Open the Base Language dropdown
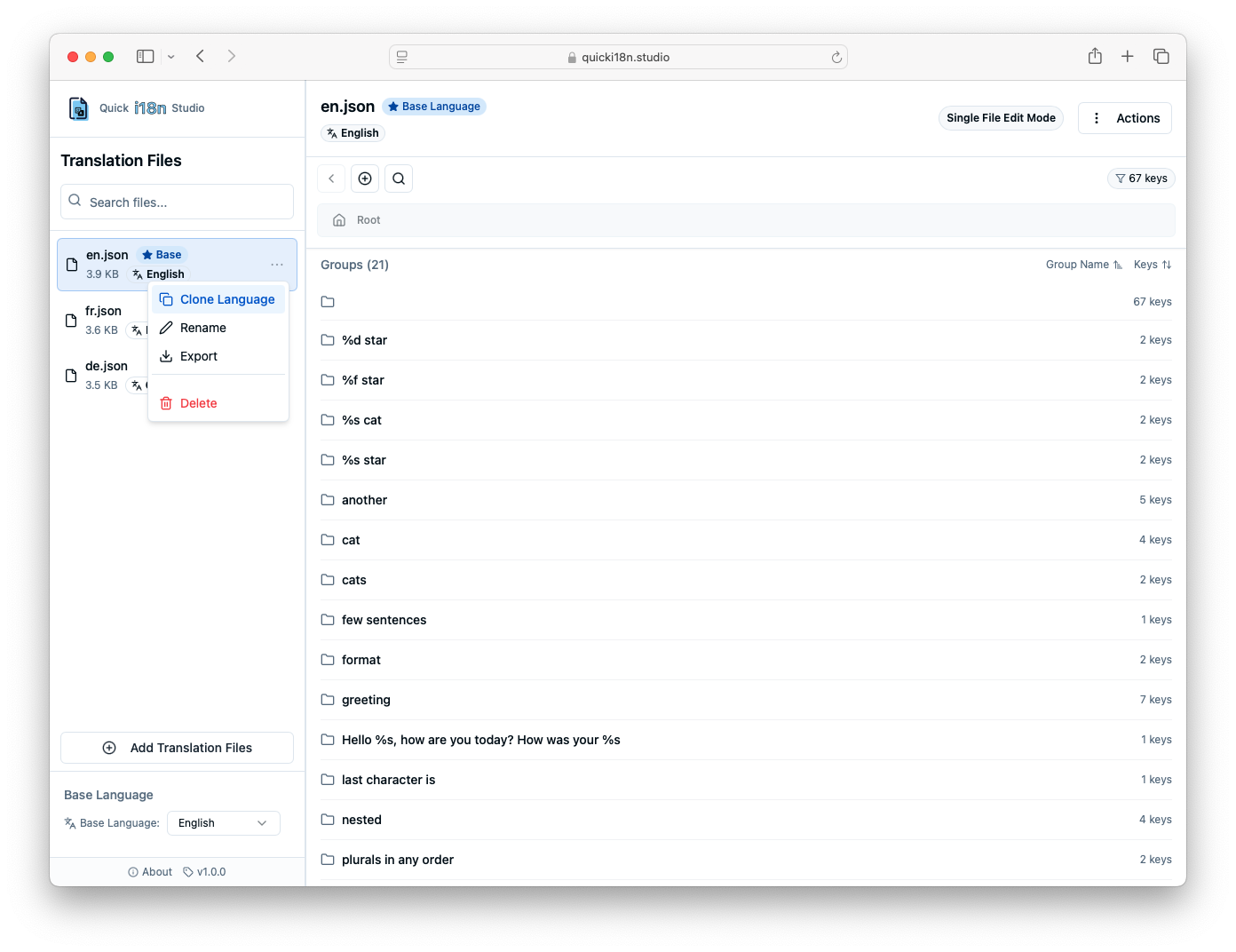 (x=223, y=822)
